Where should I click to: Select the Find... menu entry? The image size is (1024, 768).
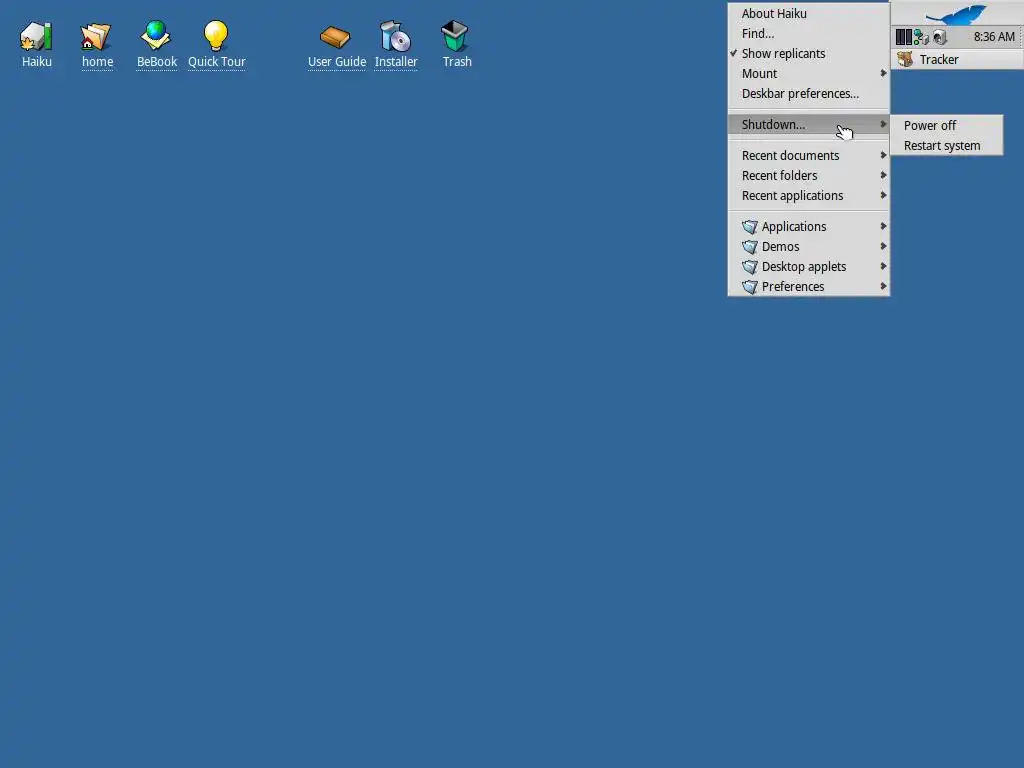coord(808,33)
